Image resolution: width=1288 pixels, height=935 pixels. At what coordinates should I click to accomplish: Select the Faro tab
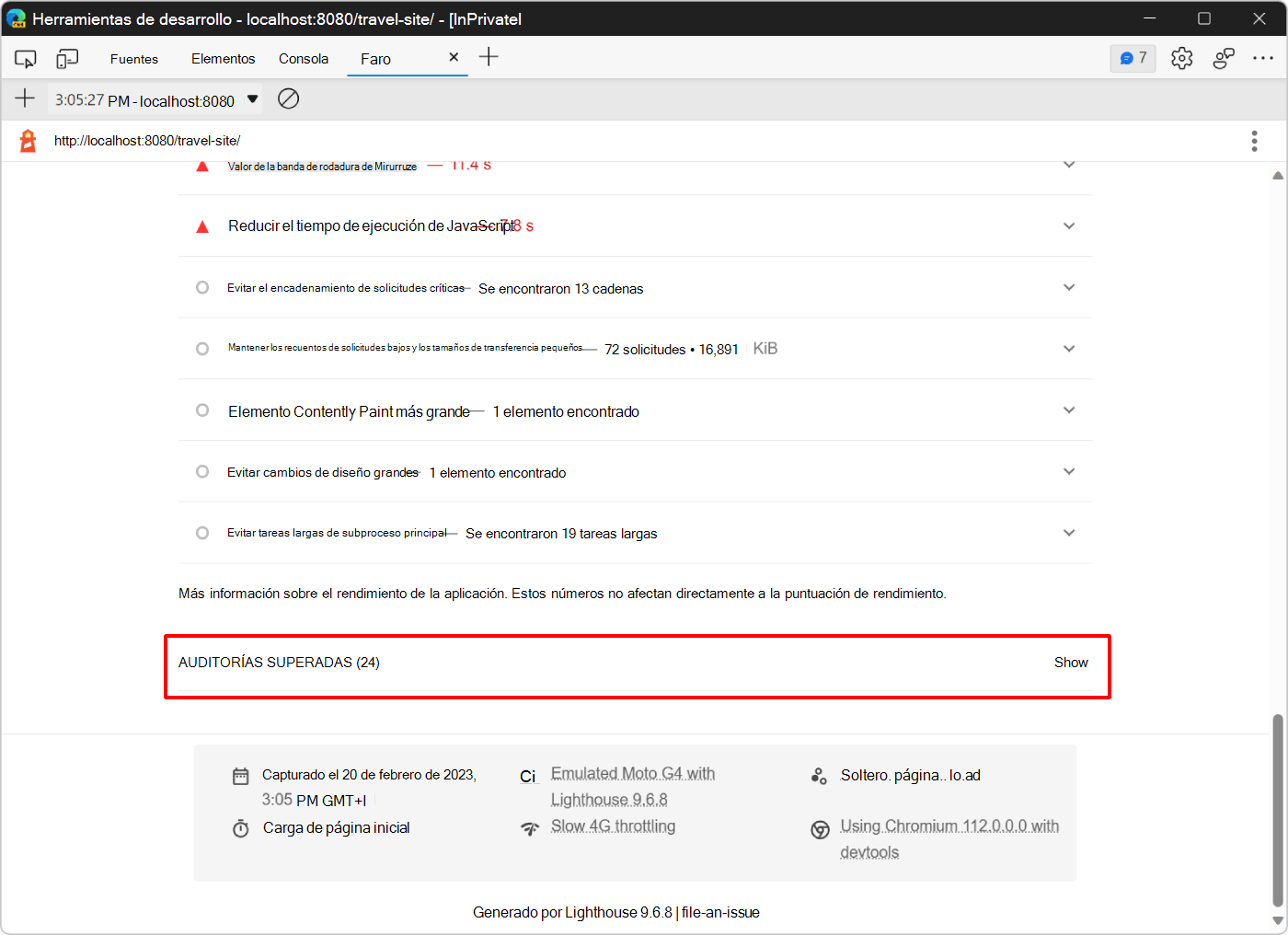coord(375,59)
